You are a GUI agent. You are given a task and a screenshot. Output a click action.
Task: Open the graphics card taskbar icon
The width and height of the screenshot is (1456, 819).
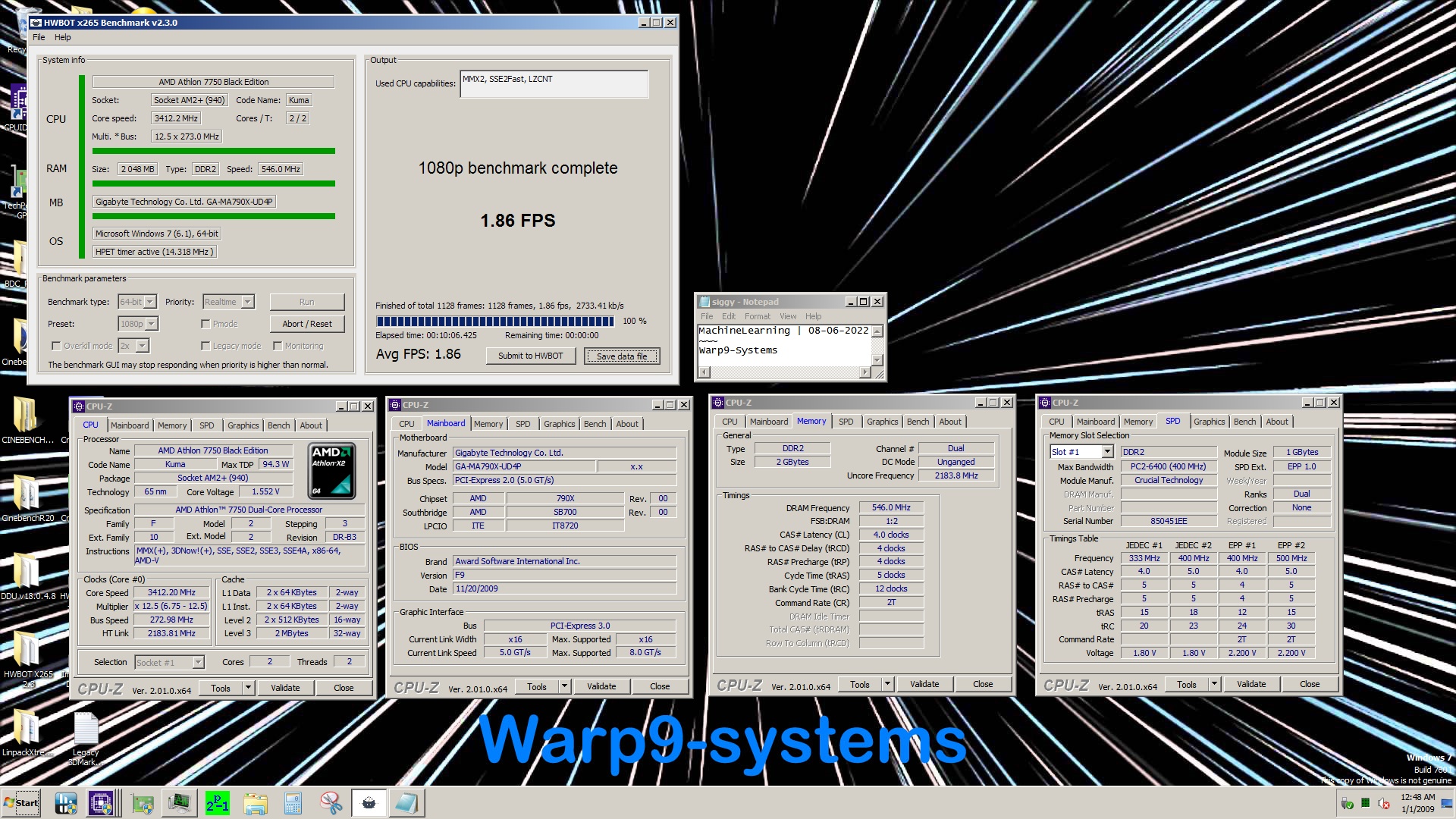pos(143,803)
